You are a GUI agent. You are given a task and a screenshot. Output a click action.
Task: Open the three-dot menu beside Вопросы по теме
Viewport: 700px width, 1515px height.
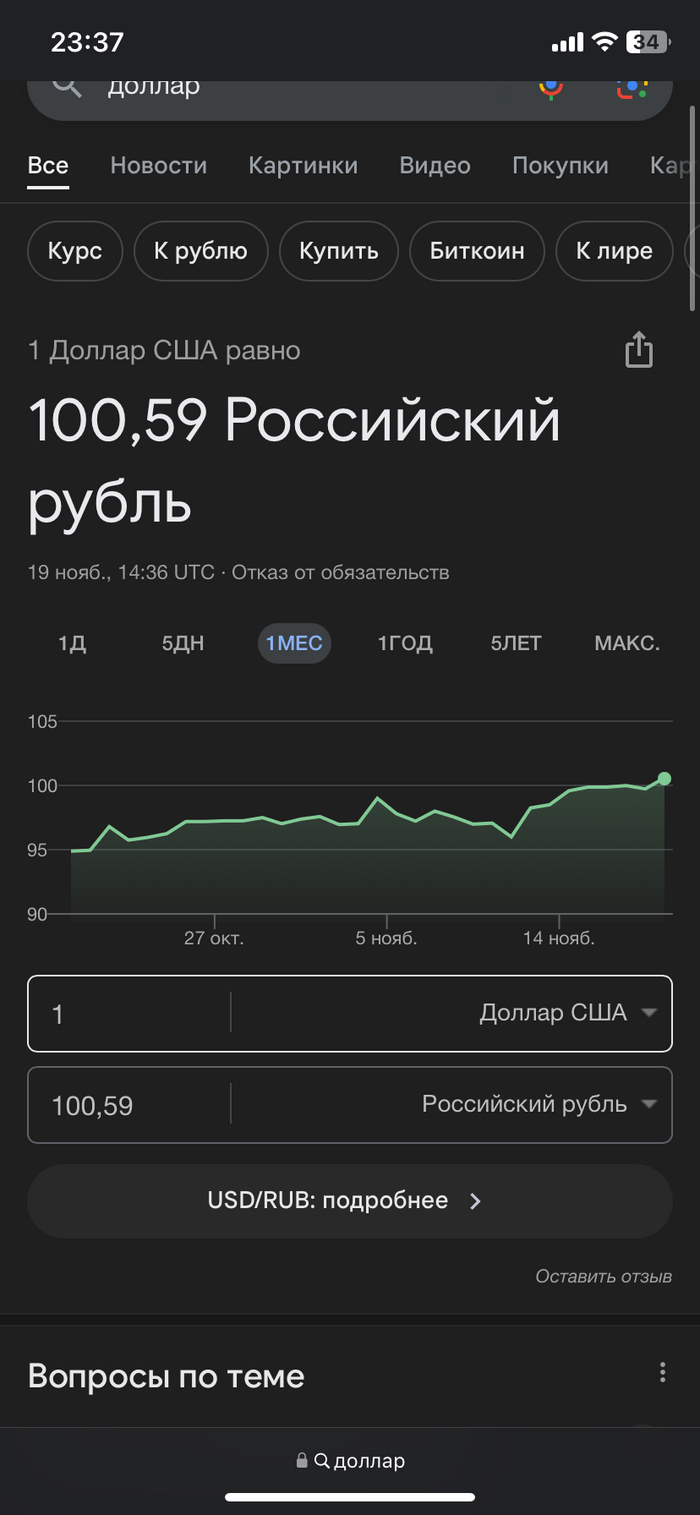click(662, 1373)
